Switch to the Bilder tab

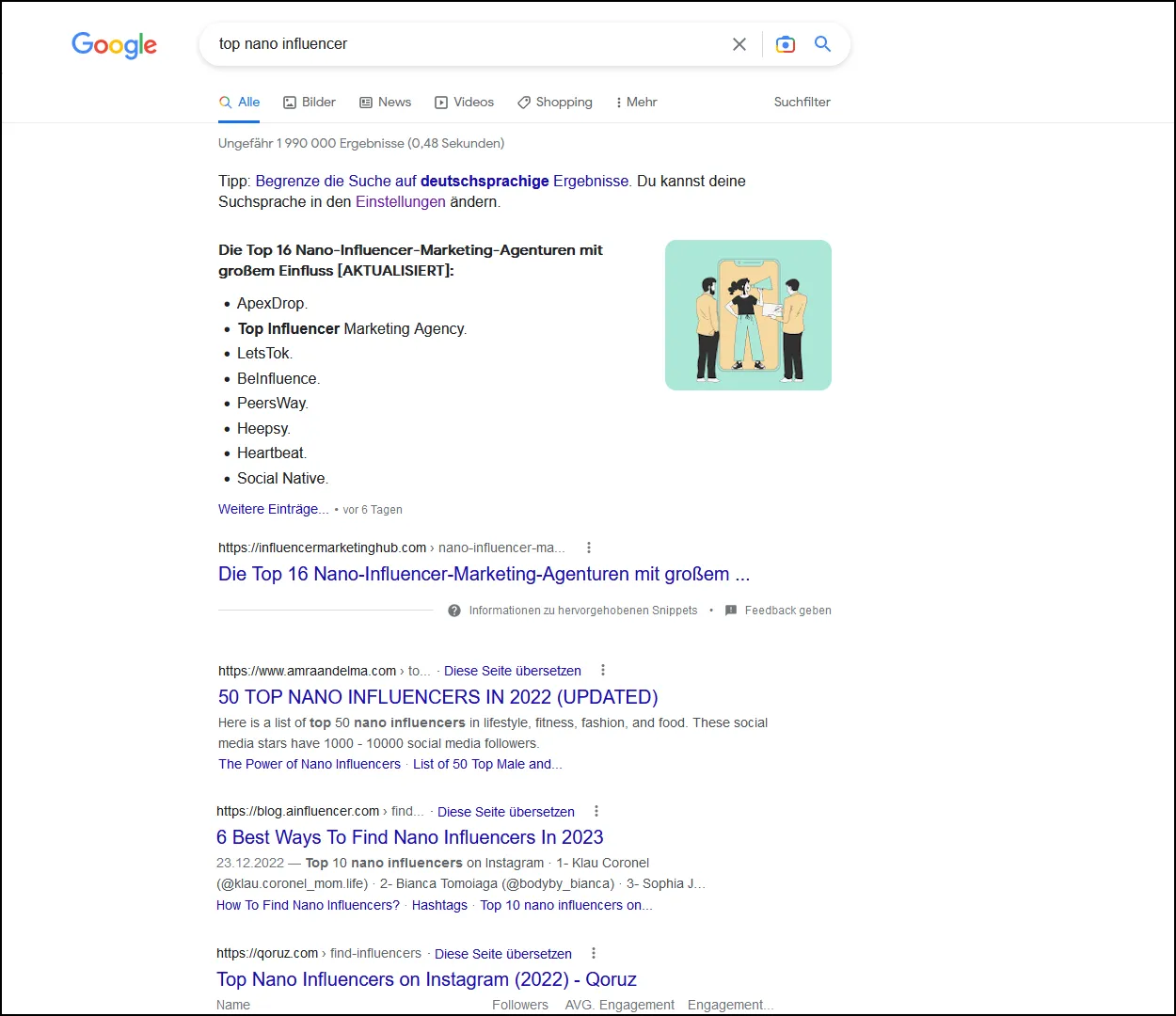pos(310,102)
